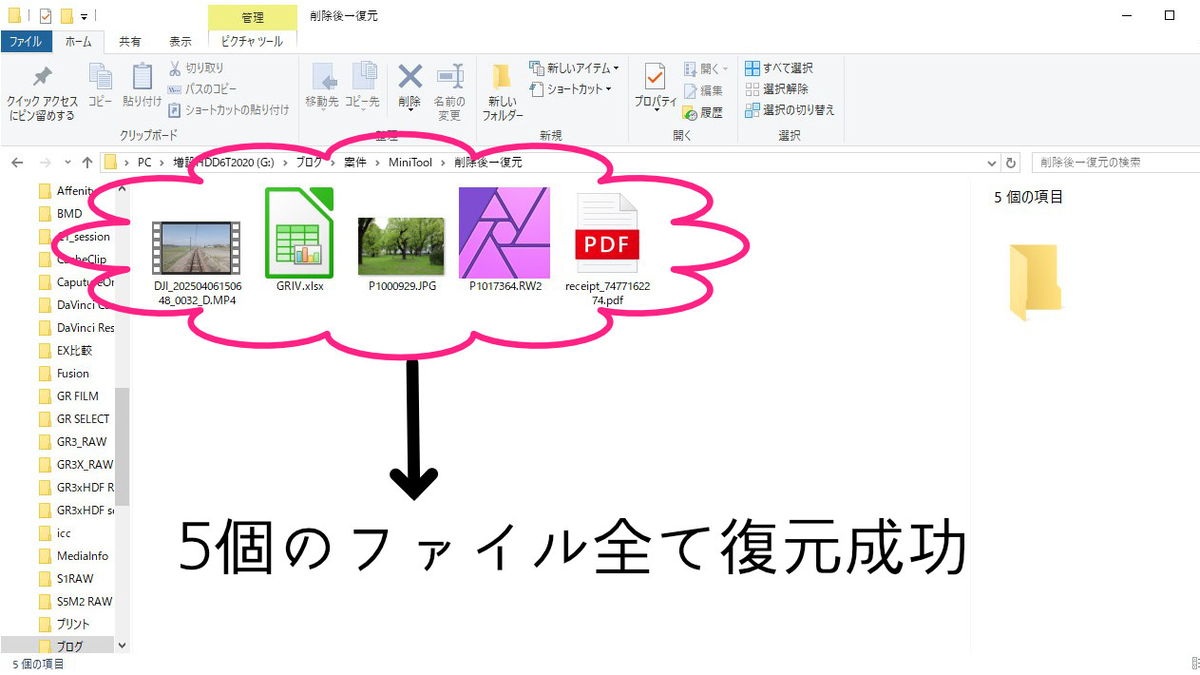The image size is (1200, 675).
Task: Open recent locations dropdown near navigation arrows
Action: [68, 162]
